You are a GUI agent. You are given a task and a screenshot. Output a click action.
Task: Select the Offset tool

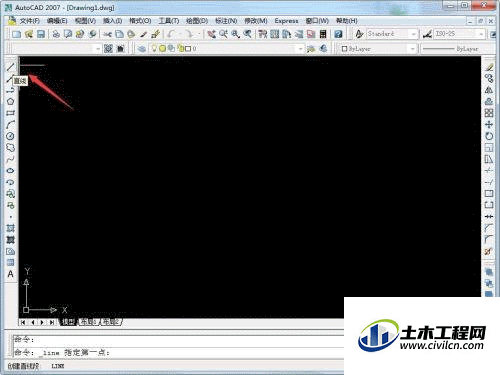(x=489, y=101)
